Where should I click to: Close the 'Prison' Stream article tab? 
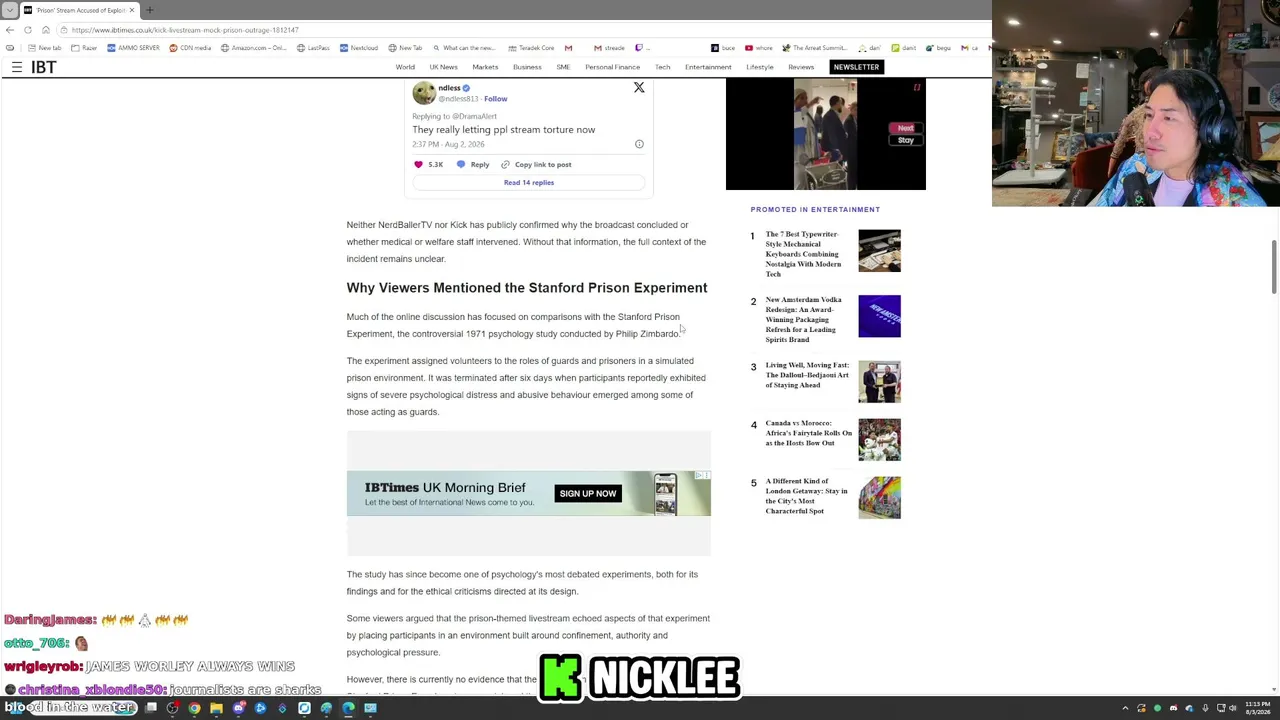pos(131,10)
